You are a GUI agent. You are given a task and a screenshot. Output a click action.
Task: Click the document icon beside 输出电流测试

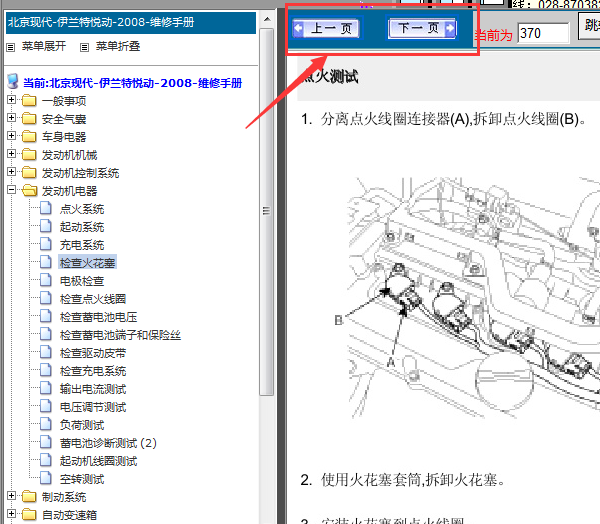pyautogui.click(x=46, y=388)
